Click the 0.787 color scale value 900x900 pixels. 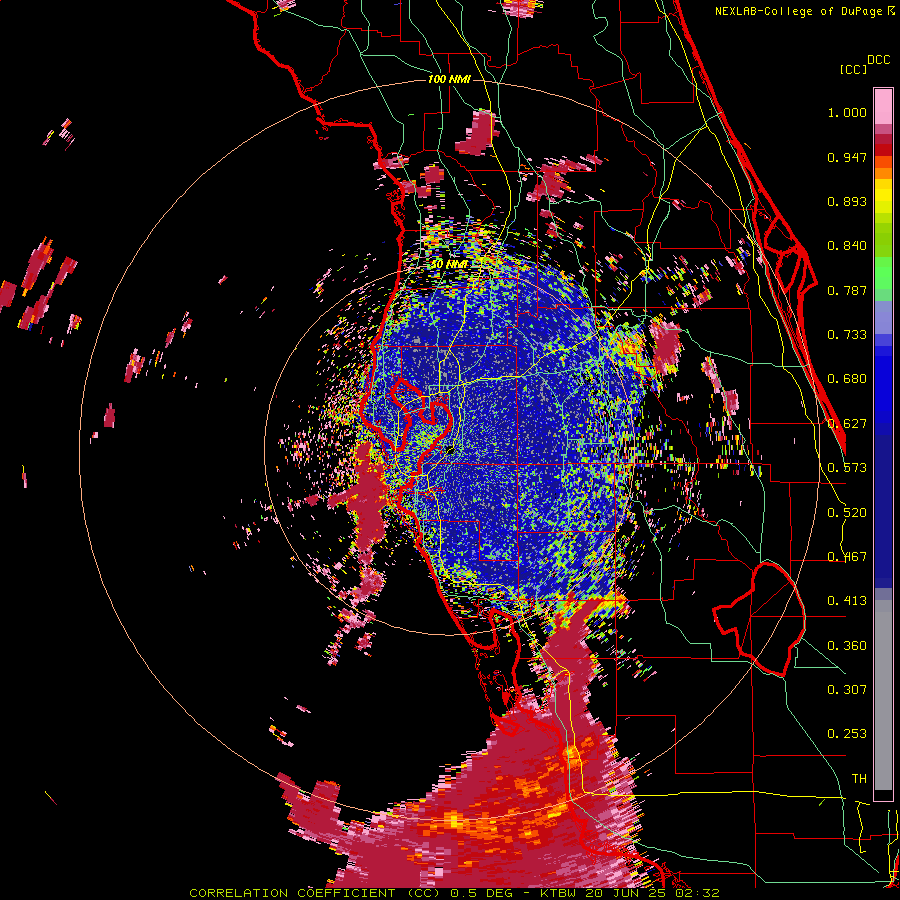pyautogui.click(x=847, y=290)
